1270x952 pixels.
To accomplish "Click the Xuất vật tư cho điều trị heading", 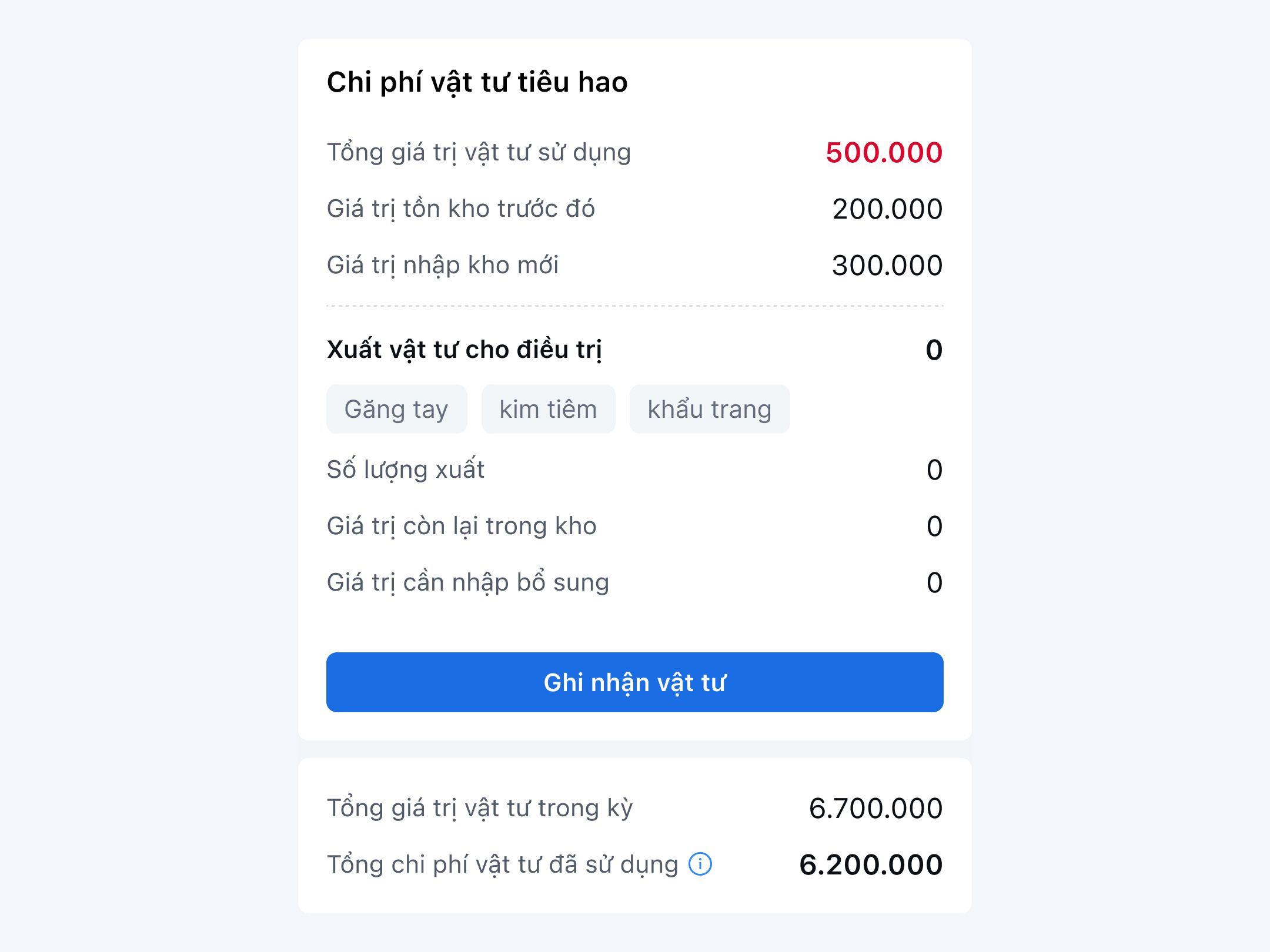I will (464, 349).
